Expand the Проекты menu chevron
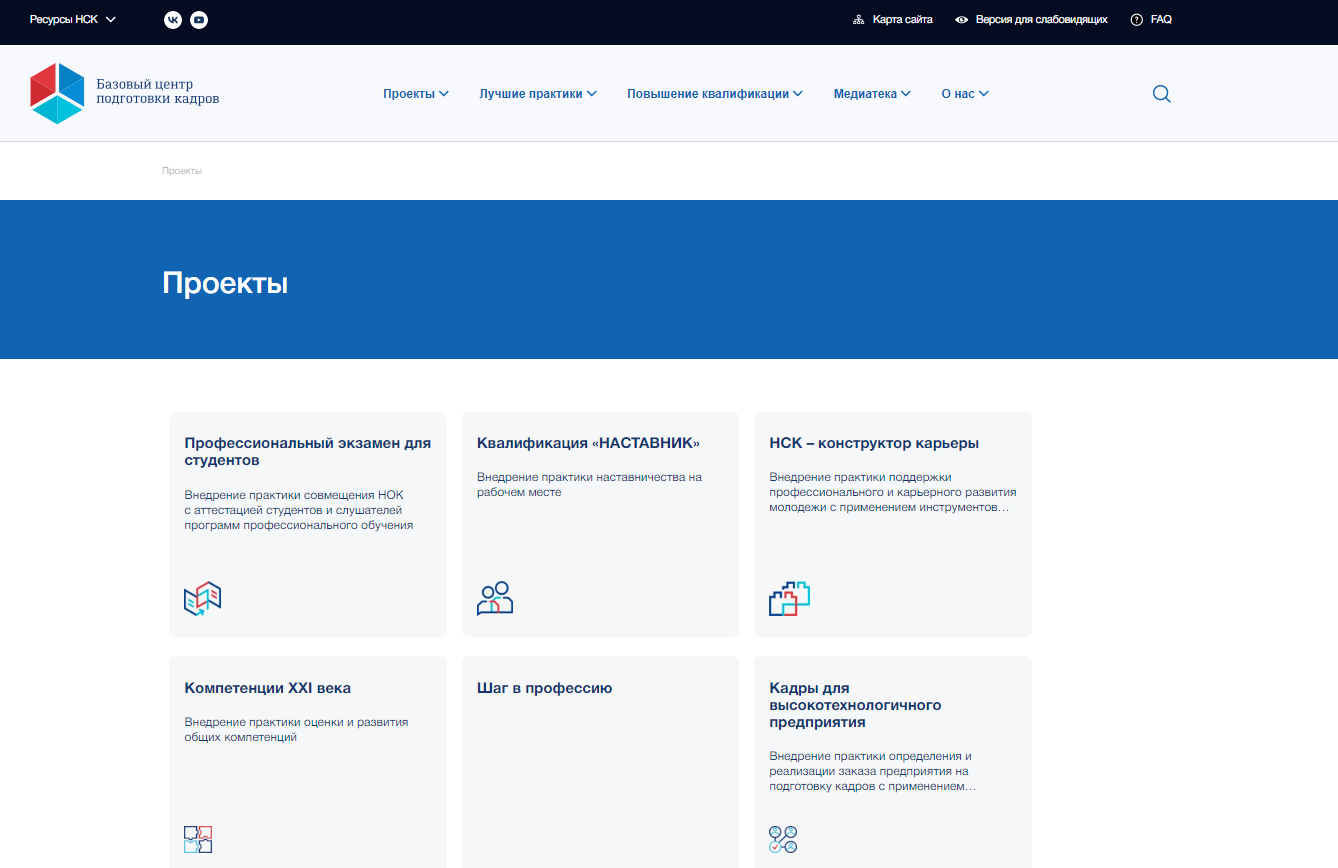Screen dimensions: 1338x868 [444, 94]
